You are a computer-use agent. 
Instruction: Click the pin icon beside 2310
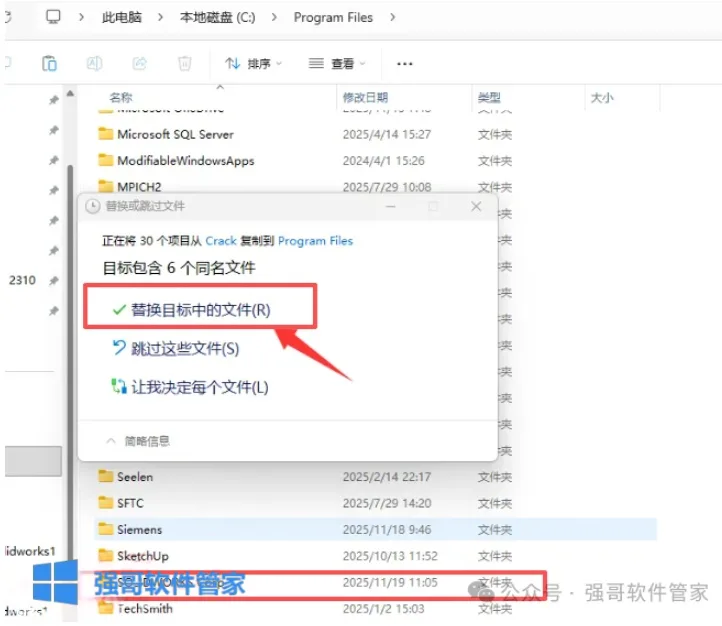click(54, 280)
